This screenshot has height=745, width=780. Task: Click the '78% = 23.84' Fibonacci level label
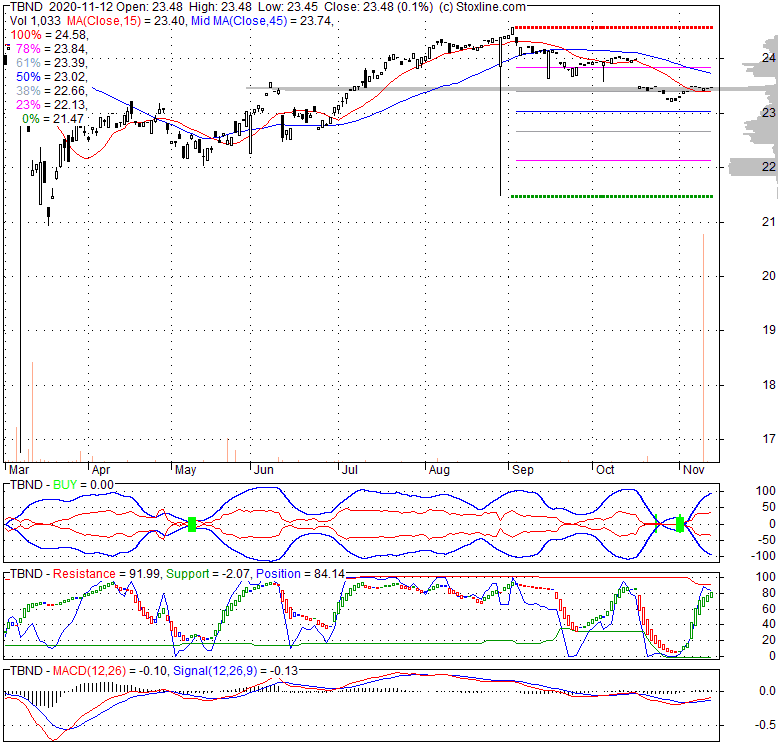(51, 49)
